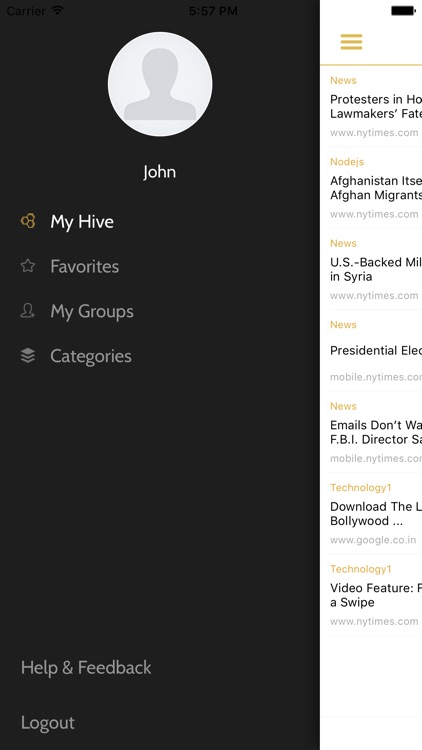Viewport: 422px width, 750px height.
Task: Click Technology1 label above Download article
Action: 361,487
